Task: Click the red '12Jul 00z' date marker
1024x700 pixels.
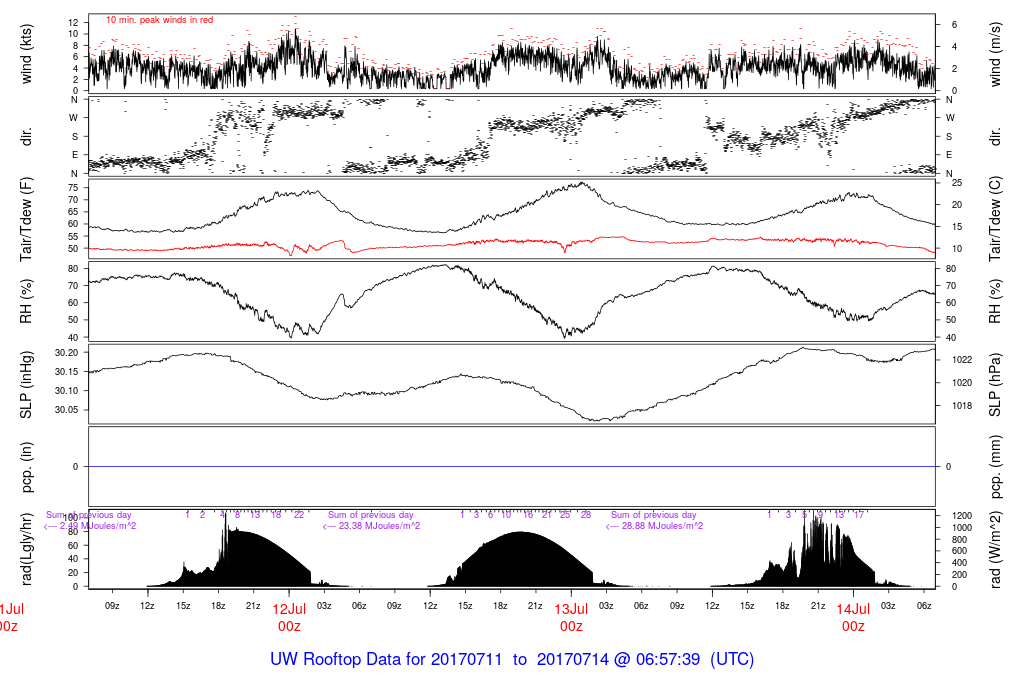Action: (x=289, y=617)
